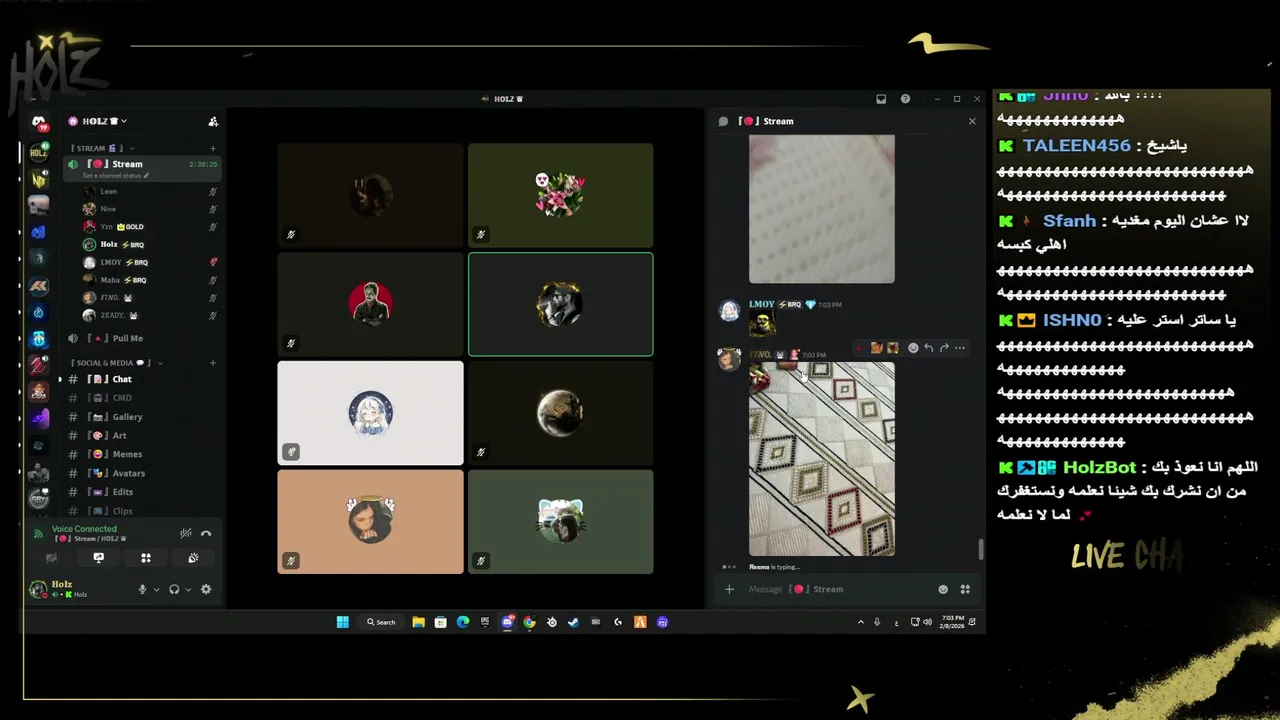This screenshot has height=720, width=1280.
Task: Open the Edits text channel
Action: [141, 492]
